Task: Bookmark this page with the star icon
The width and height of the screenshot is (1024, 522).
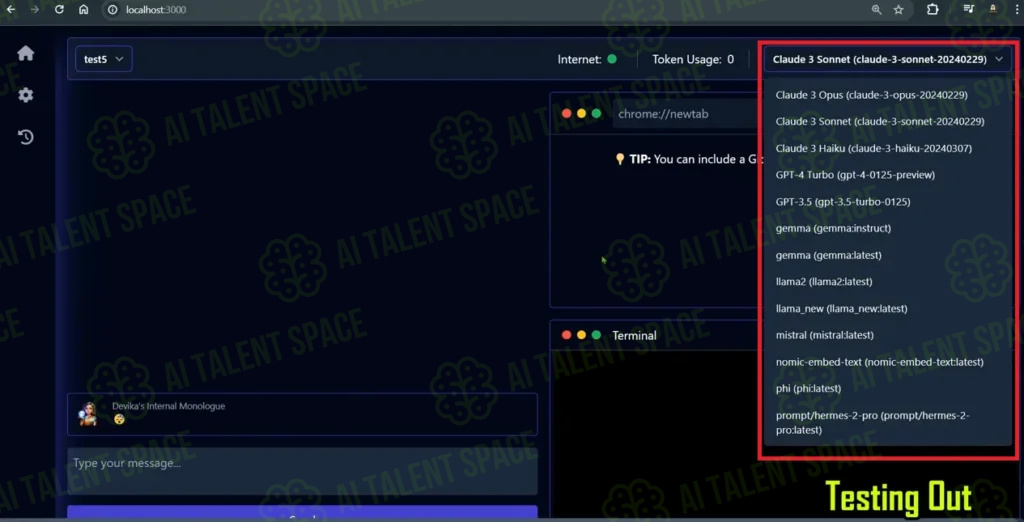Action: tap(899, 10)
